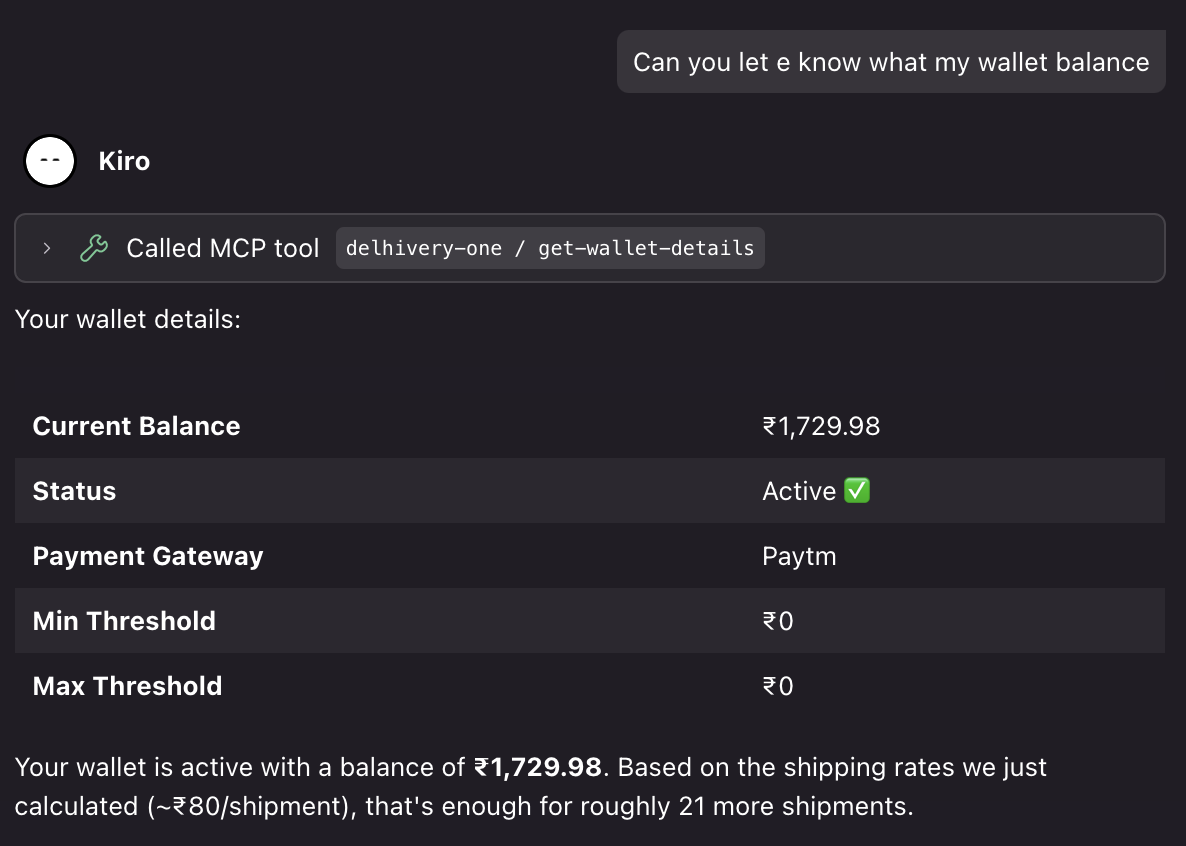Click the ₹1,729.98 balance value in table
This screenshot has height=846, width=1186.
(821, 426)
